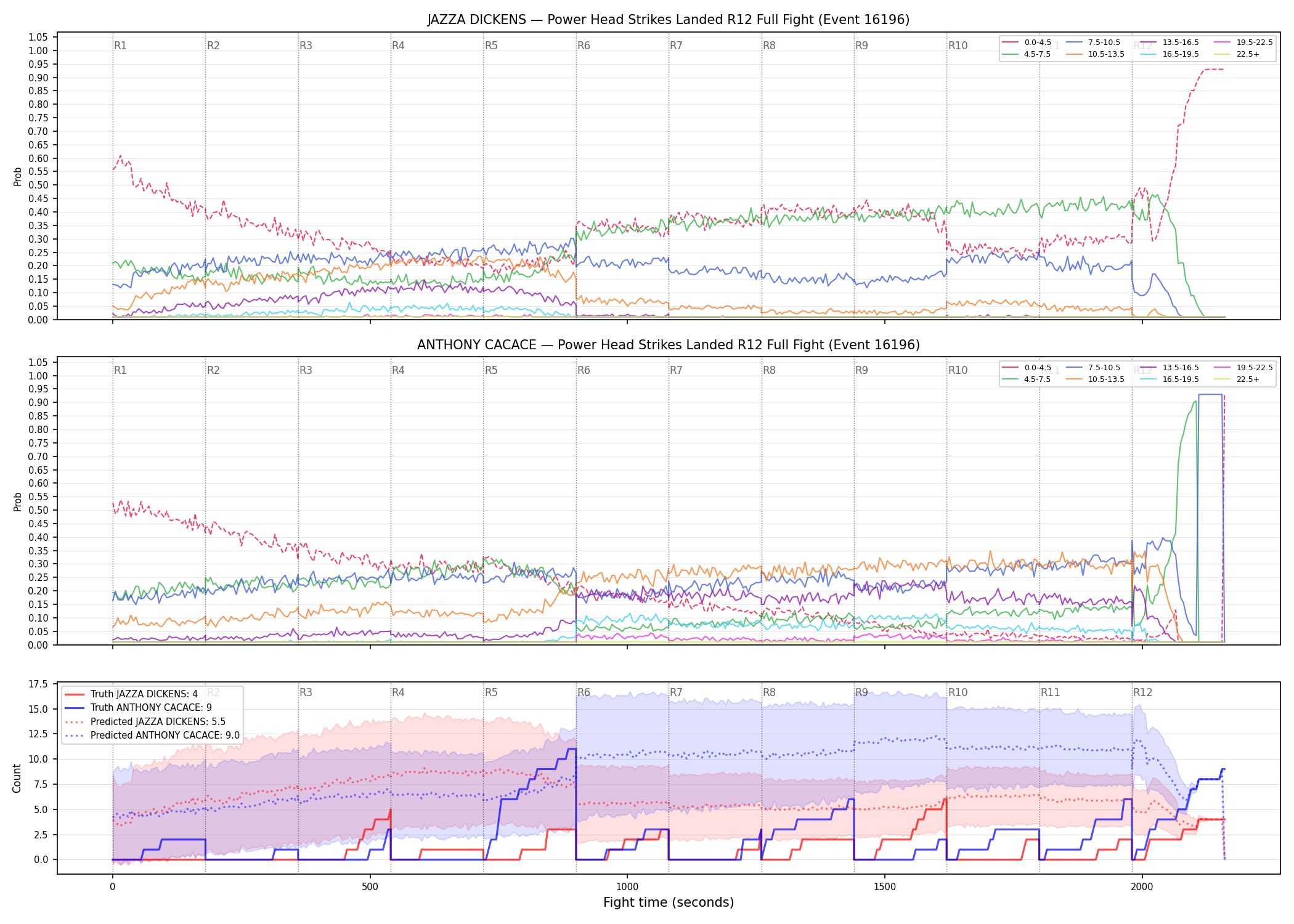The width and height of the screenshot is (1294, 924).
Task: Click the R10 round marker in Cacace chart
Action: pos(958,370)
